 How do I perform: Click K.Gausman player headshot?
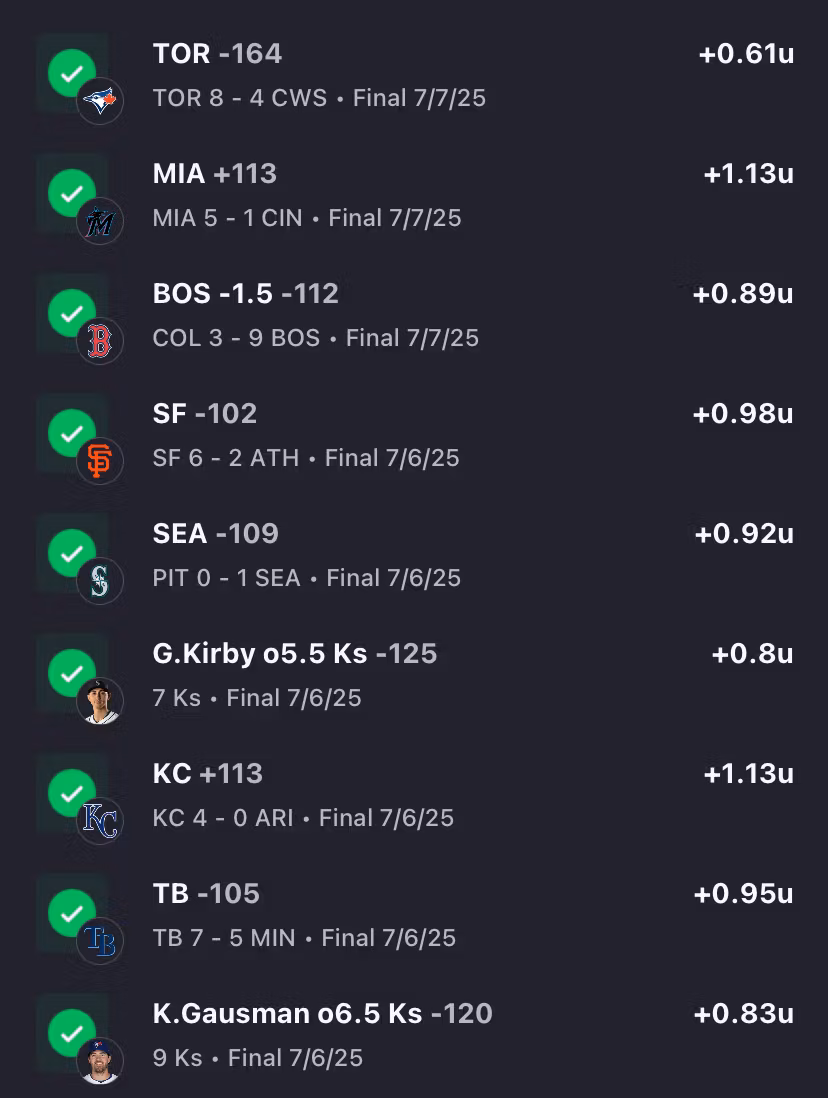pos(100,1061)
